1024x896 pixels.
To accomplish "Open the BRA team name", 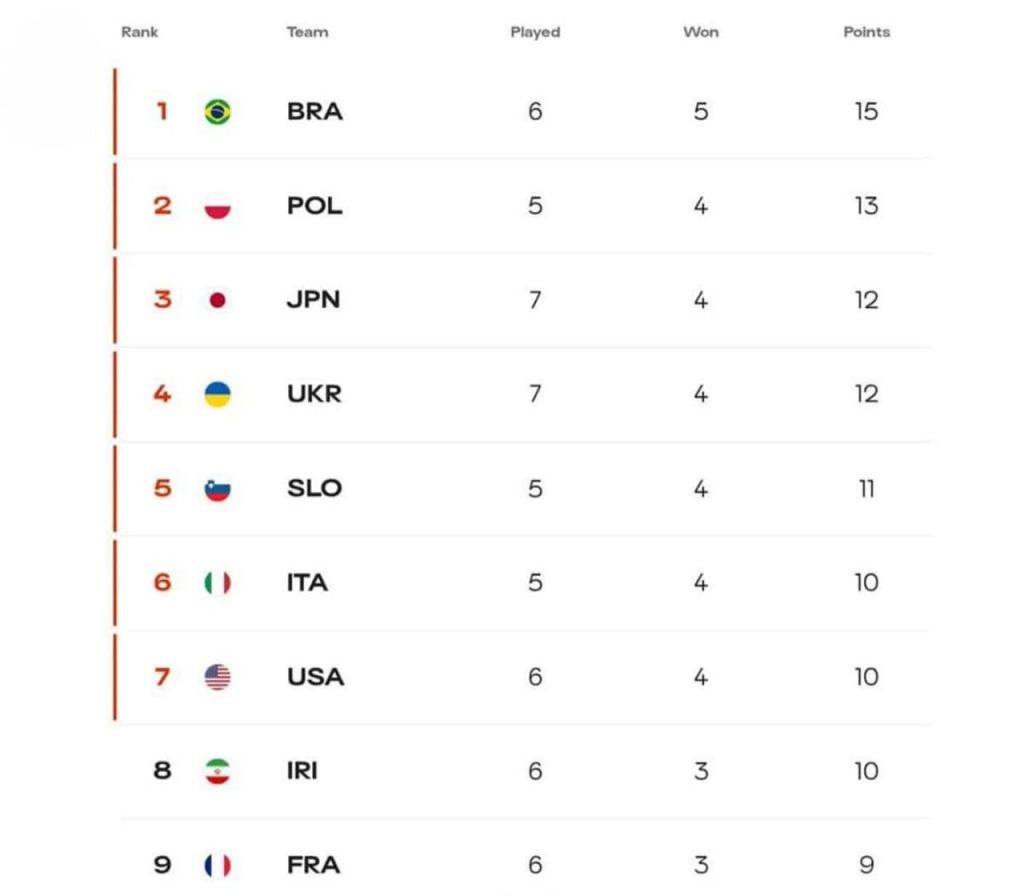I will (315, 112).
